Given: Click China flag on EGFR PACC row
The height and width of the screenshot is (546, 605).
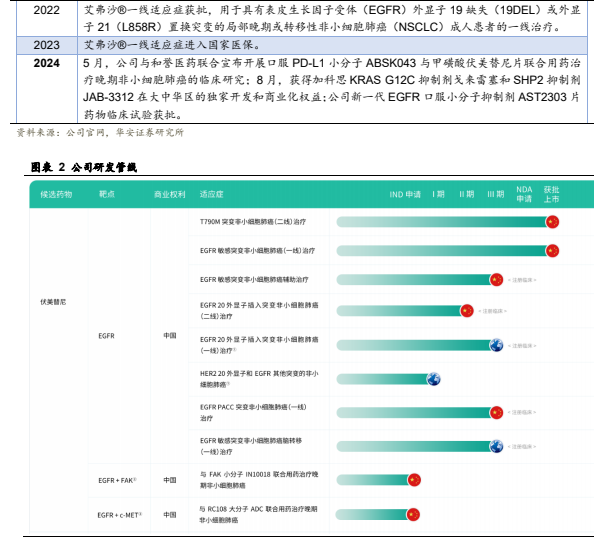Looking at the screenshot, I should point(497,412).
